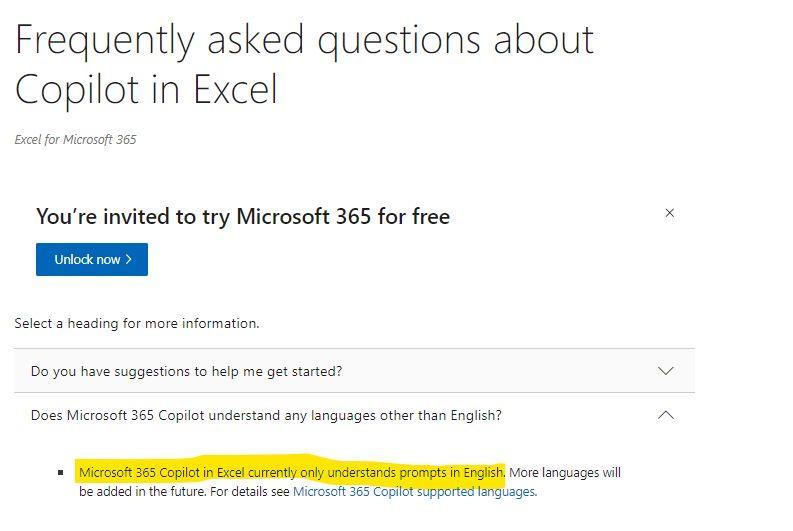Click the word "English" in the highlighted sentence

481,472
